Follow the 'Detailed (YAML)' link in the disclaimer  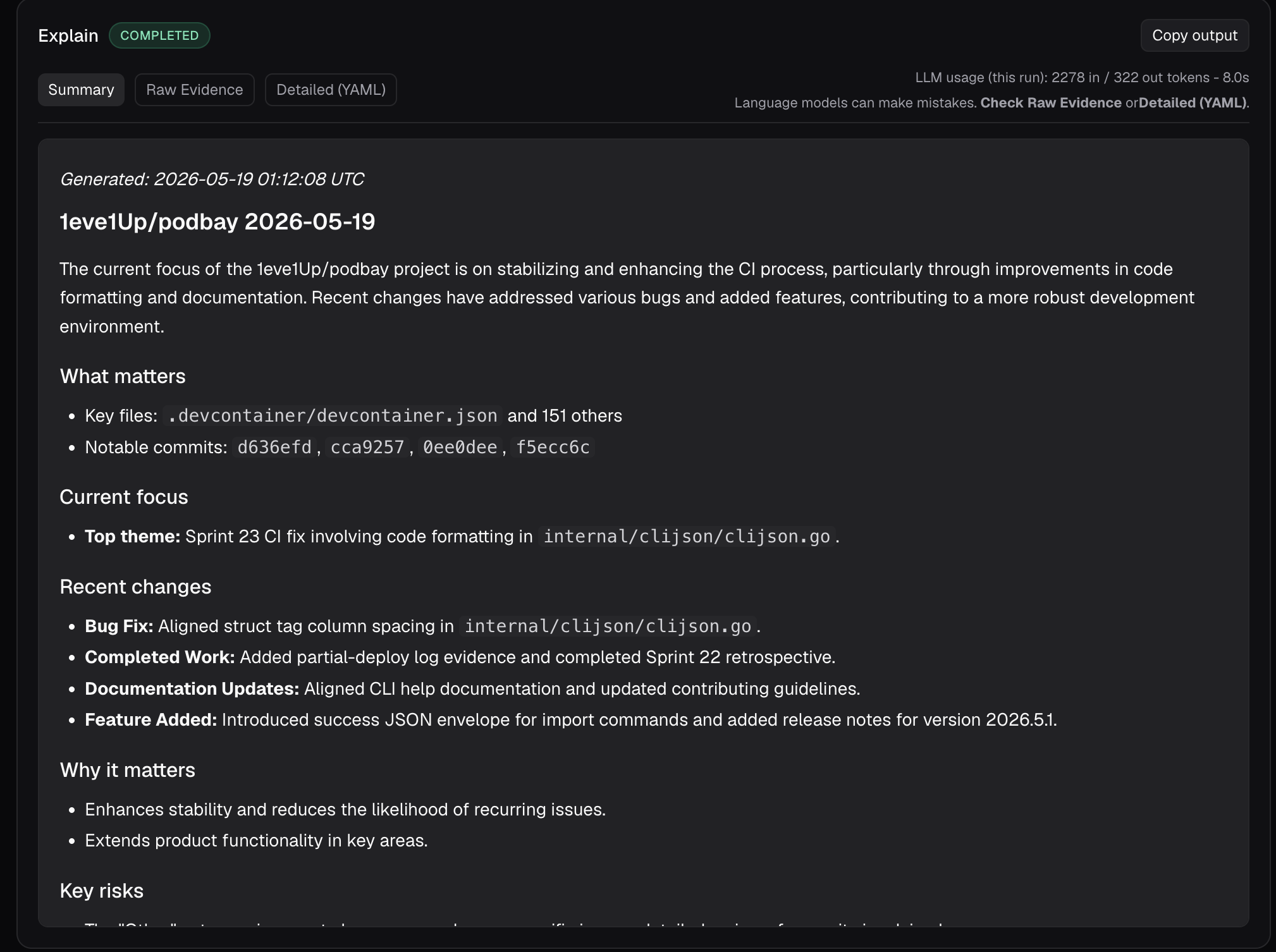[1193, 102]
